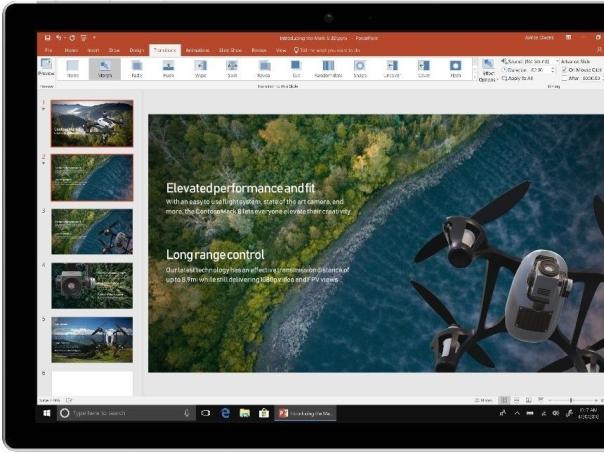This screenshot has height=453, width=604.
Task: Apply the Fade transition effect
Action: pos(136,68)
